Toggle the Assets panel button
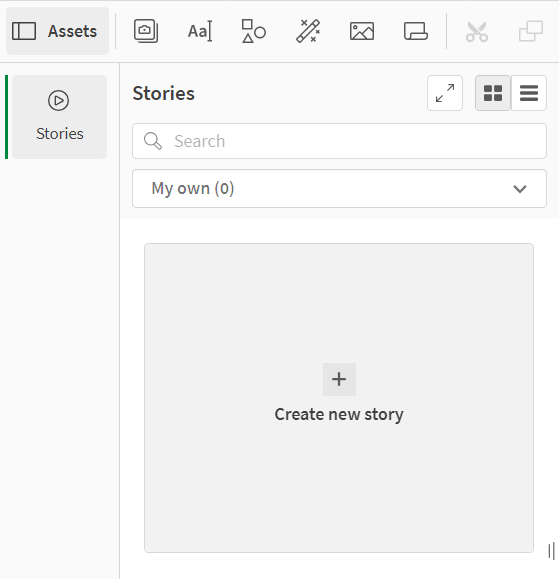 [57, 31]
